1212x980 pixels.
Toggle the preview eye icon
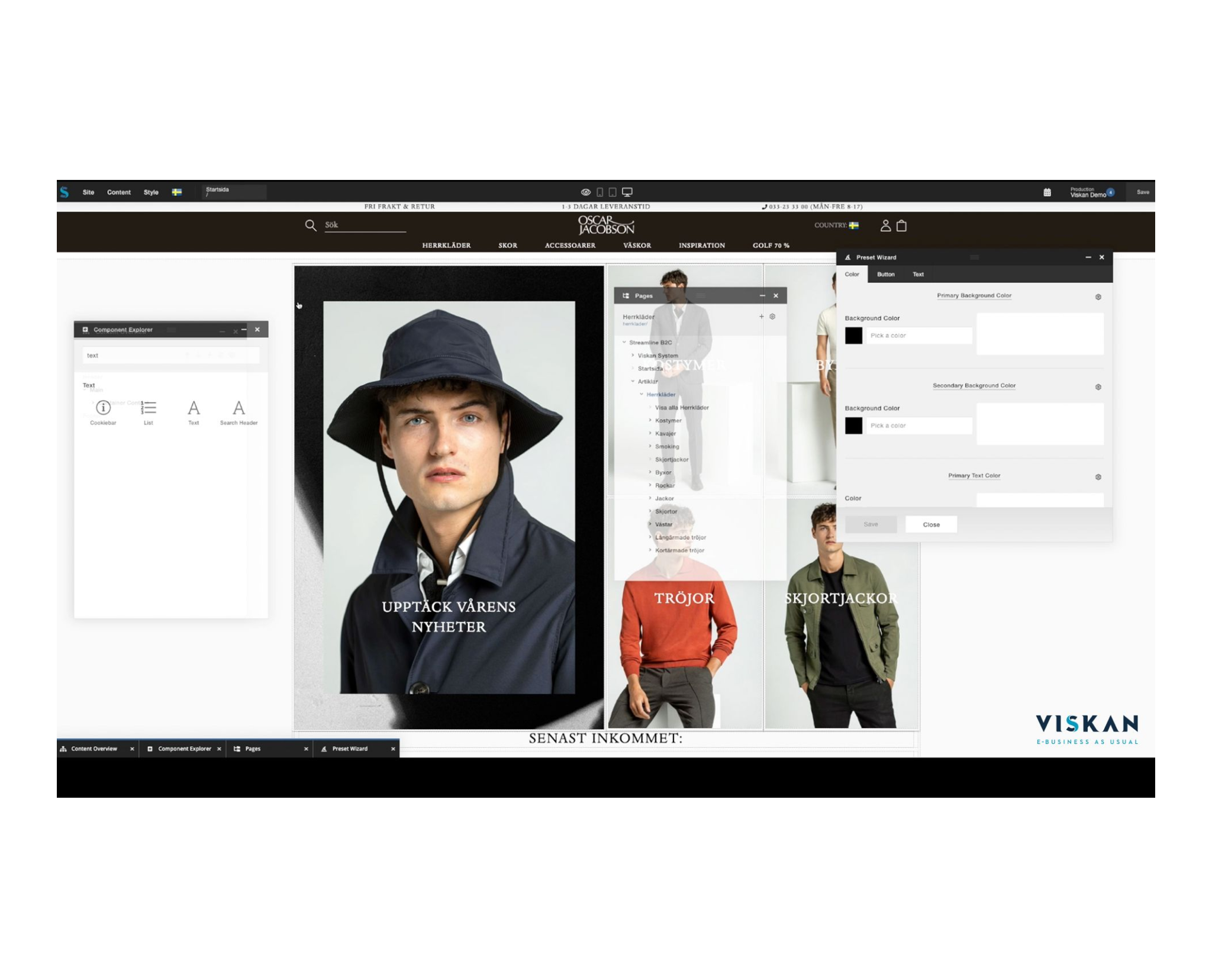click(585, 192)
